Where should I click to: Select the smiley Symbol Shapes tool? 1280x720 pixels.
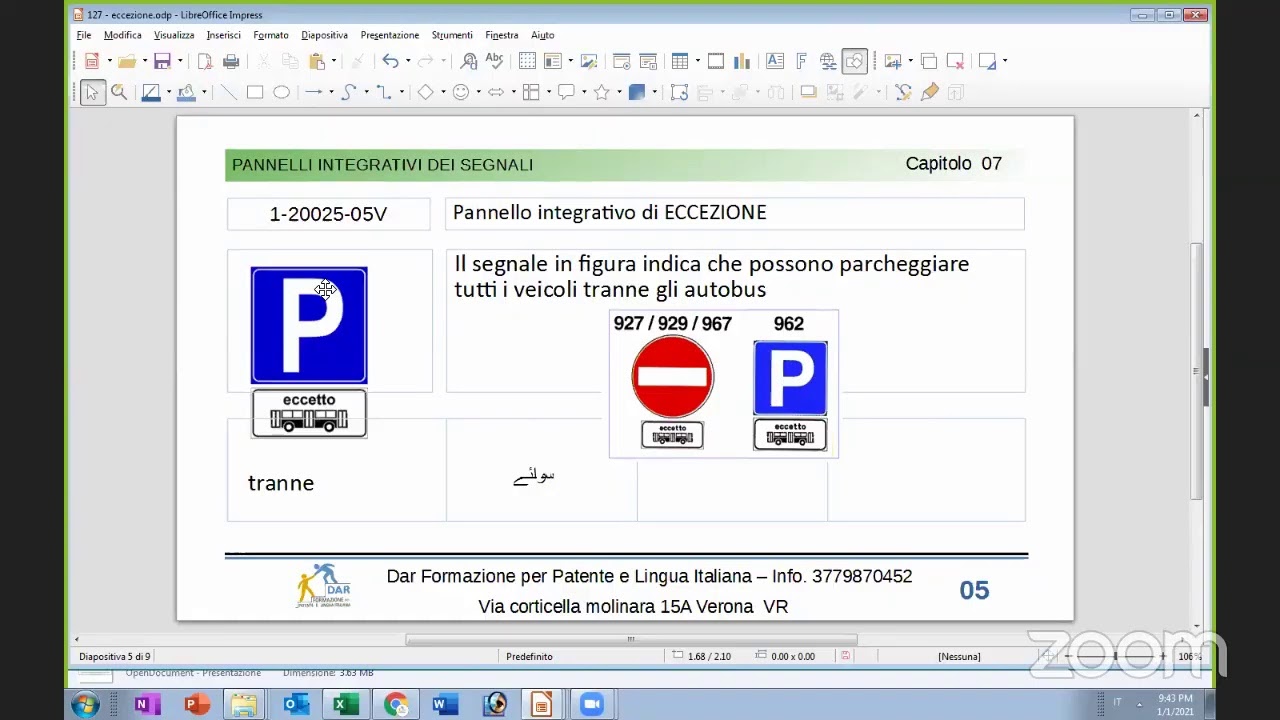click(460, 92)
